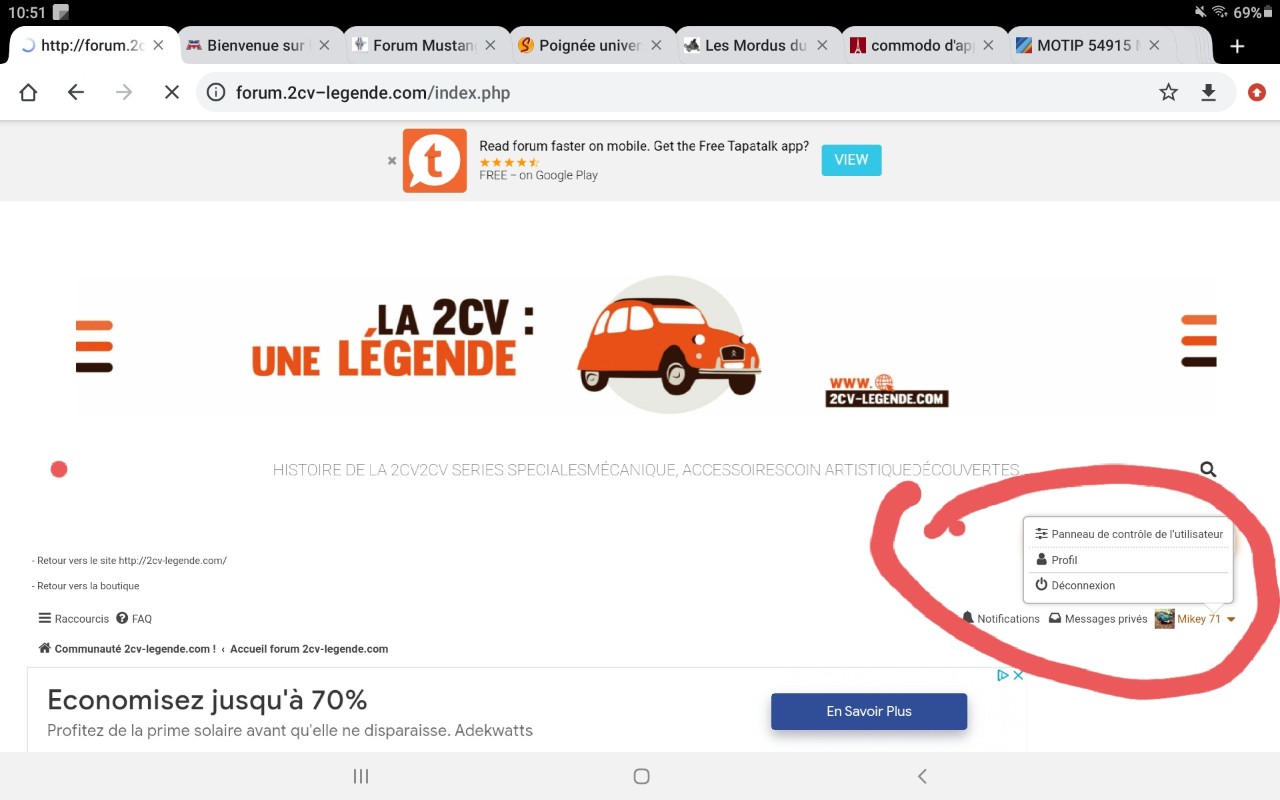The image size is (1280, 800).
Task: Open Notifications bell dropdown
Action: 1001,619
